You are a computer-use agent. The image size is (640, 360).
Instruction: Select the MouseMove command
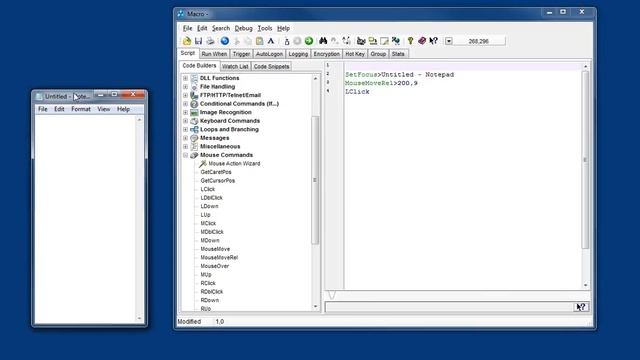pyautogui.click(x=215, y=249)
